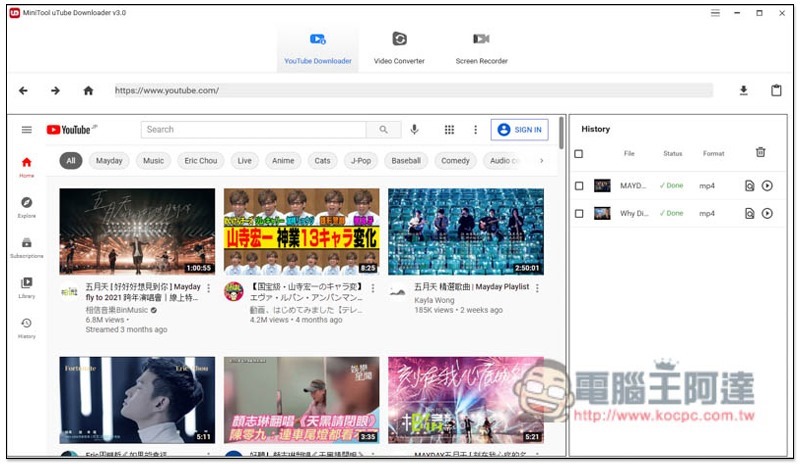The width and height of the screenshot is (800, 464).
Task: Click the 相信音樂 channel avatar
Action: click(x=69, y=292)
